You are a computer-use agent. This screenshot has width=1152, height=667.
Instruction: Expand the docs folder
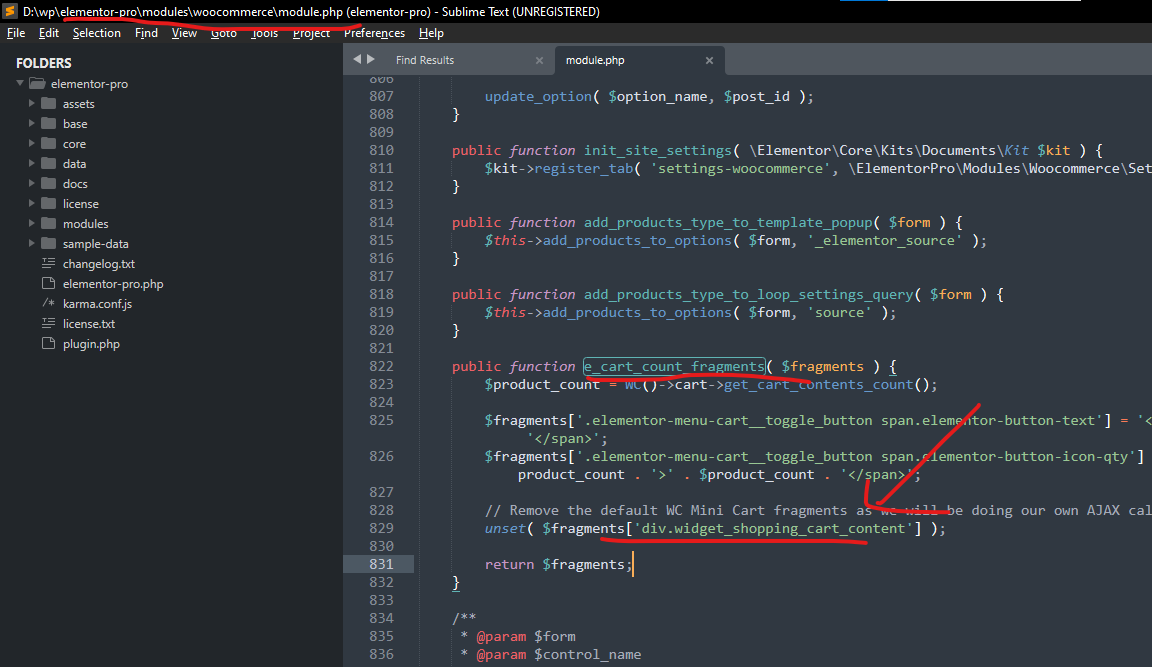32,183
